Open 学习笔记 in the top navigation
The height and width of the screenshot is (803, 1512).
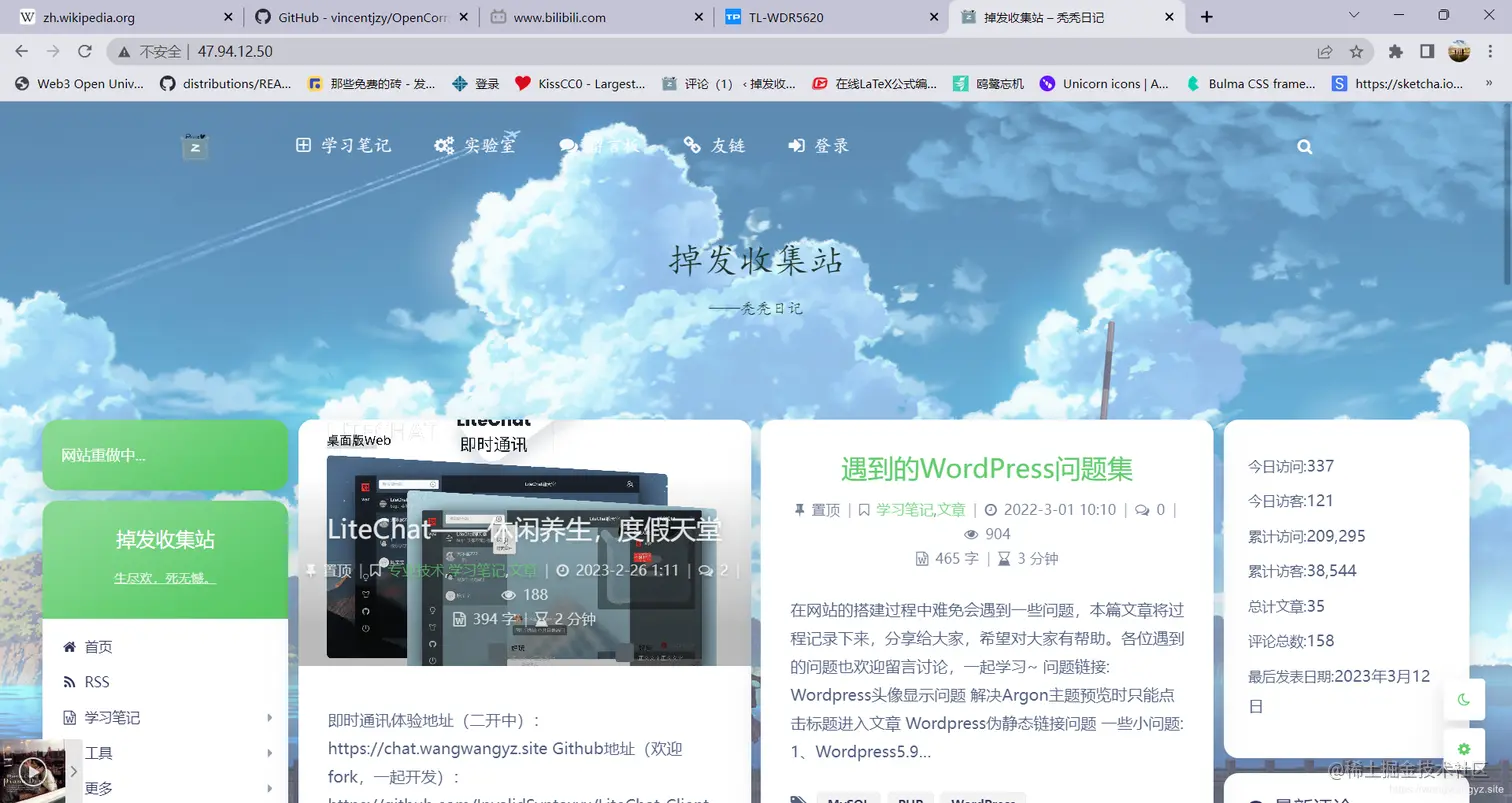click(x=343, y=146)
